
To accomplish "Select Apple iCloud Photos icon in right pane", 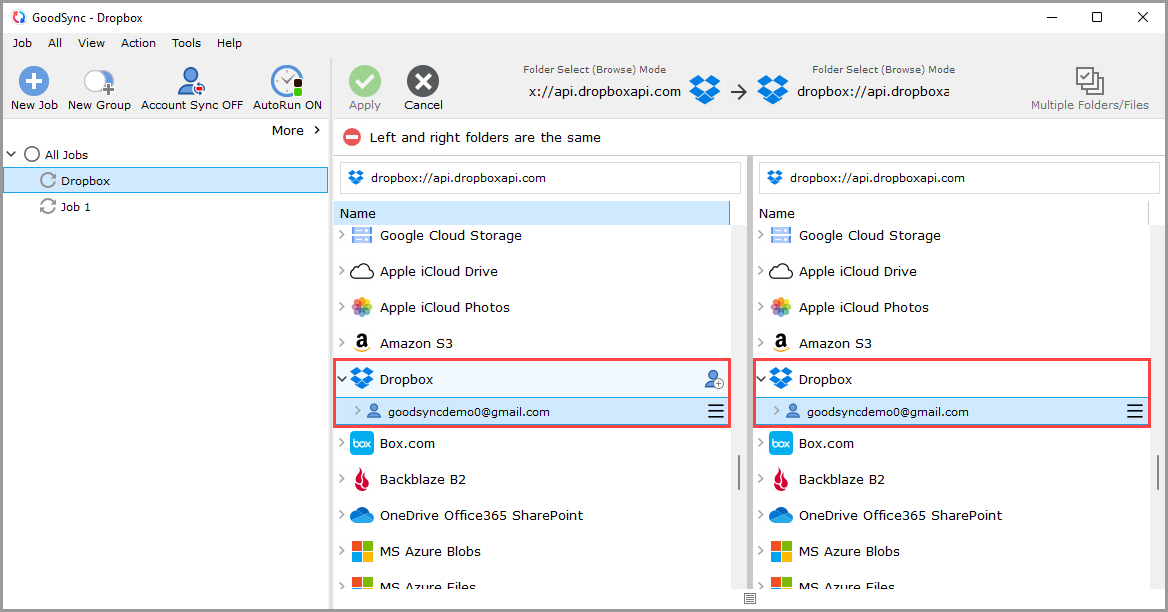I will point(781,307).
